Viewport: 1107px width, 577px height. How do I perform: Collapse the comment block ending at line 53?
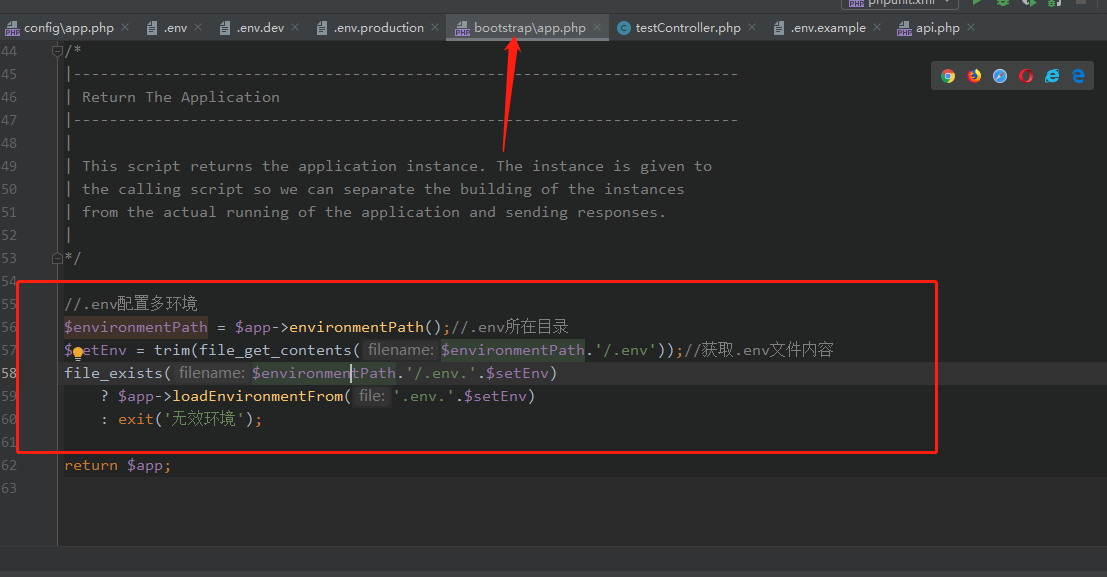(56, 257)
